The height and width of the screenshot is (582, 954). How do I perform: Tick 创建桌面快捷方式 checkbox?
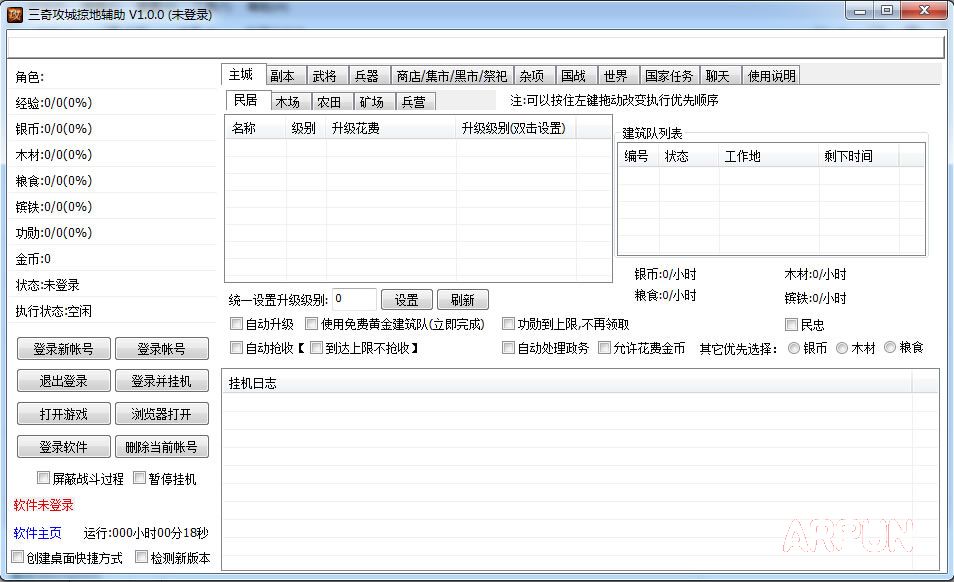click(18, 557)
